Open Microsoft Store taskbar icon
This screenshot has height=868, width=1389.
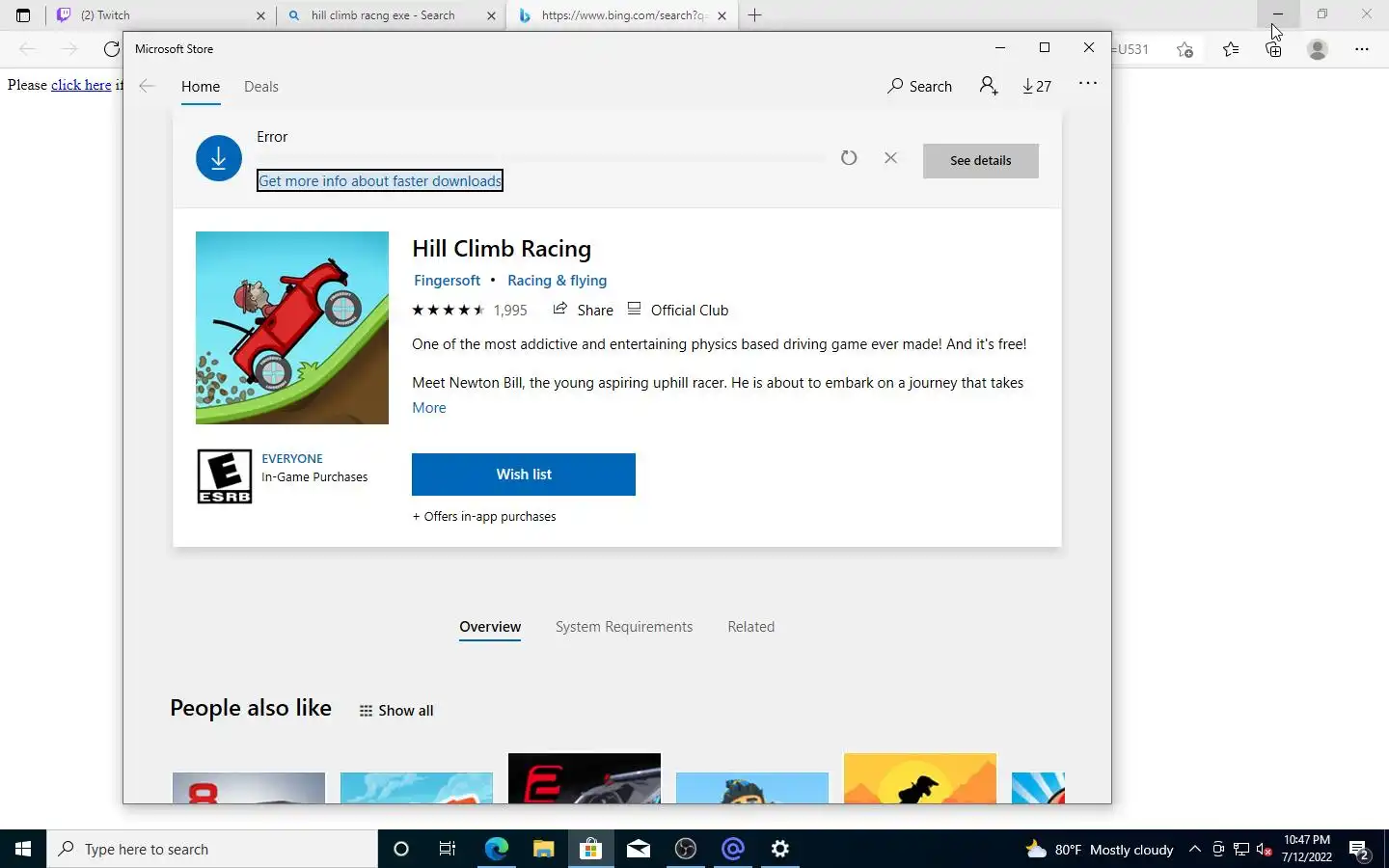pyautogui.click(x=590, y=849)
